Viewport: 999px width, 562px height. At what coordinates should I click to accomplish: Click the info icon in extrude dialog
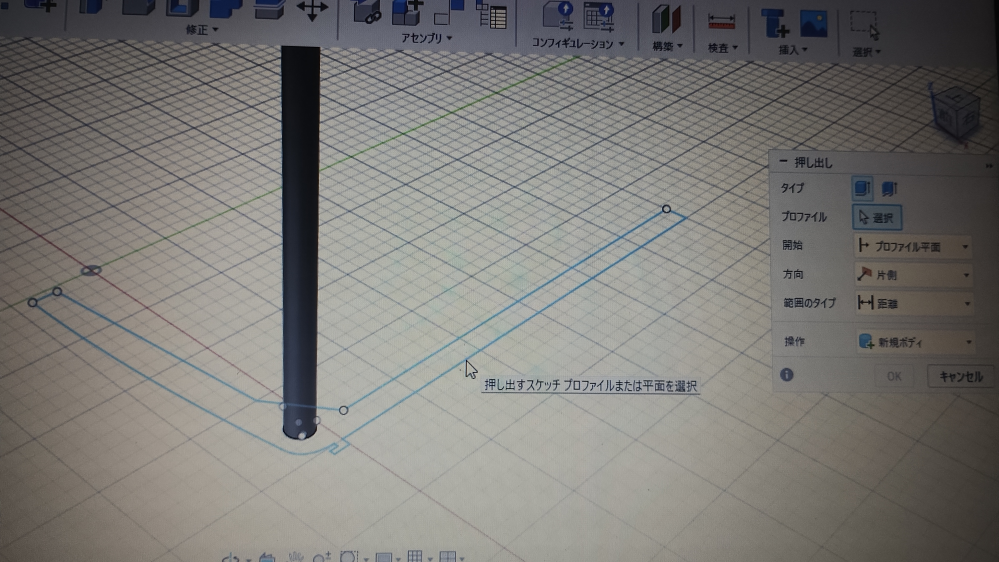point(787,374)
